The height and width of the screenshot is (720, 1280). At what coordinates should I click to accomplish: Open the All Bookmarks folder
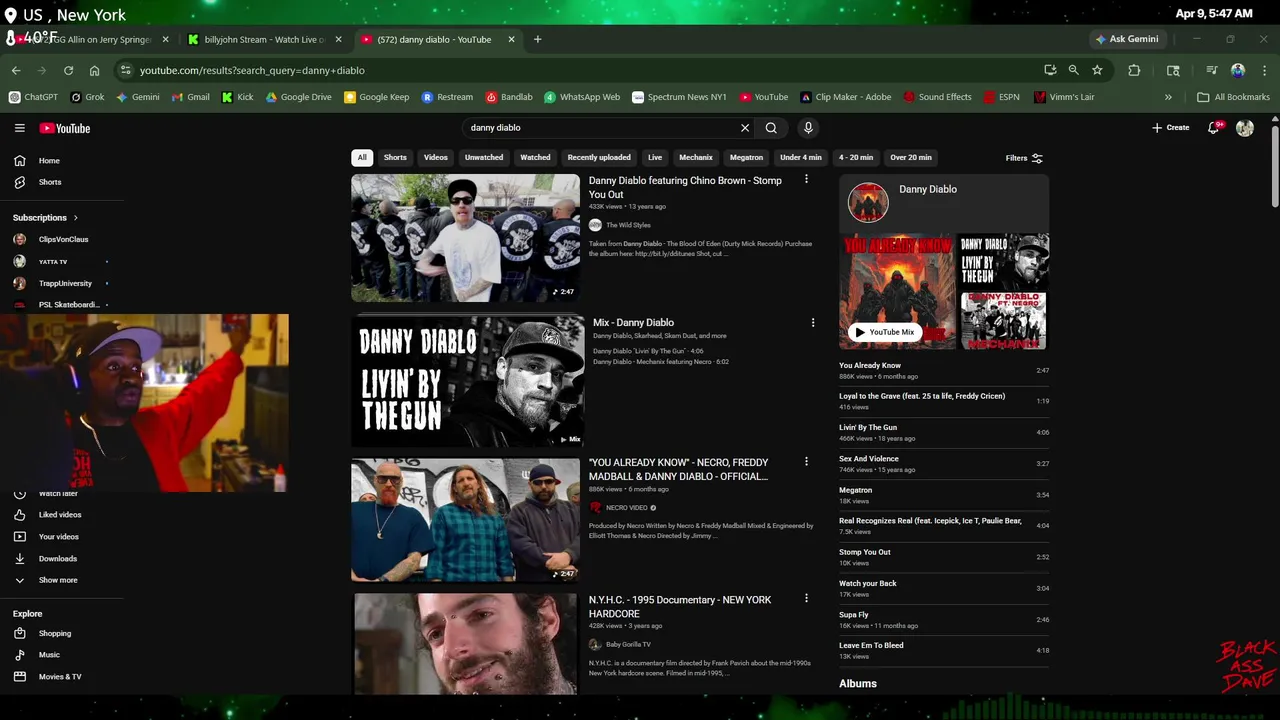coord(1234,97)
